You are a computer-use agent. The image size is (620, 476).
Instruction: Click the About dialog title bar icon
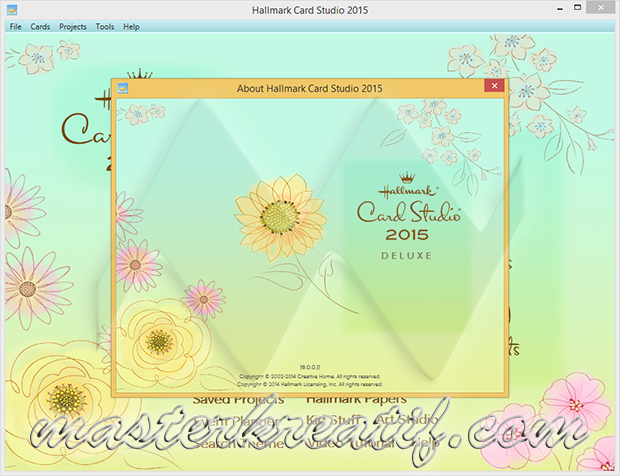pos(123,88)
